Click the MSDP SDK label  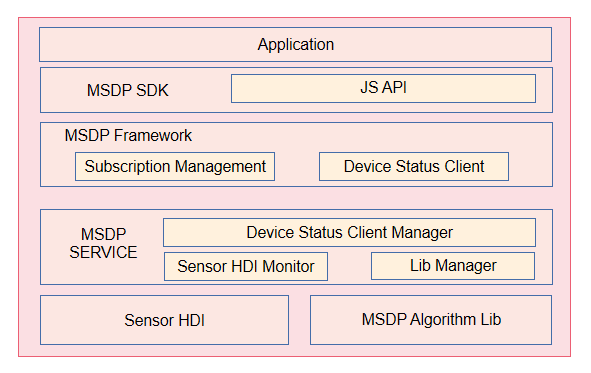tap(127, 90)
